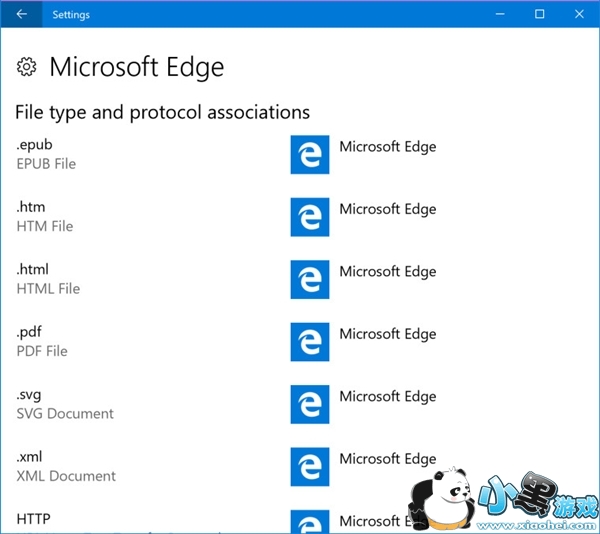Change default app label for .epub
The height and width of the screenshot is (534, 600).
[387, 147]
